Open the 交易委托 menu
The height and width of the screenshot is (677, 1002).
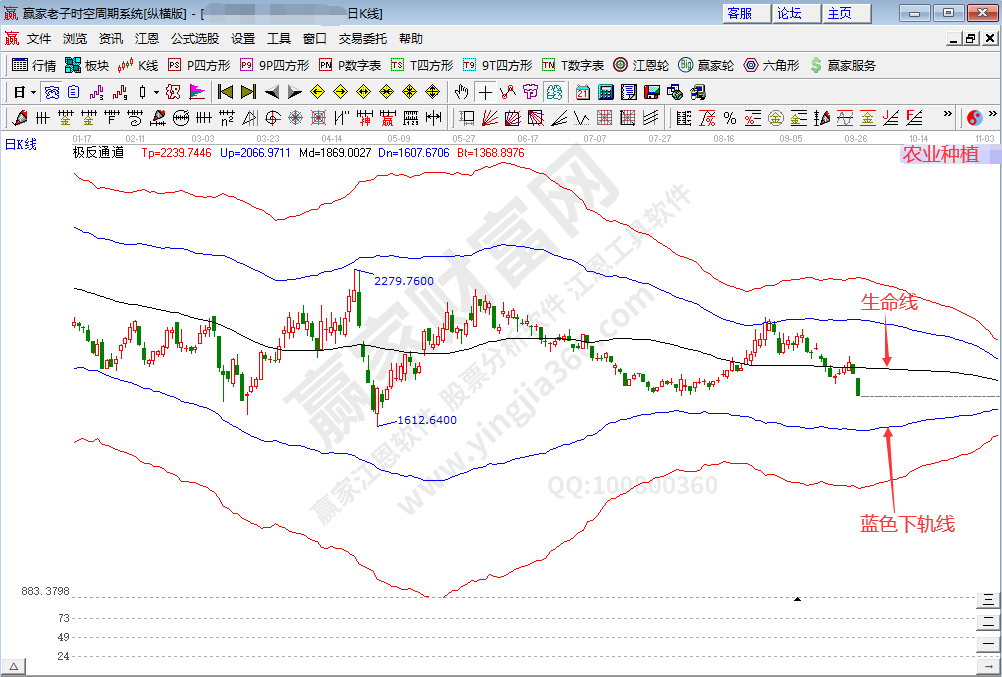[362, 39]
